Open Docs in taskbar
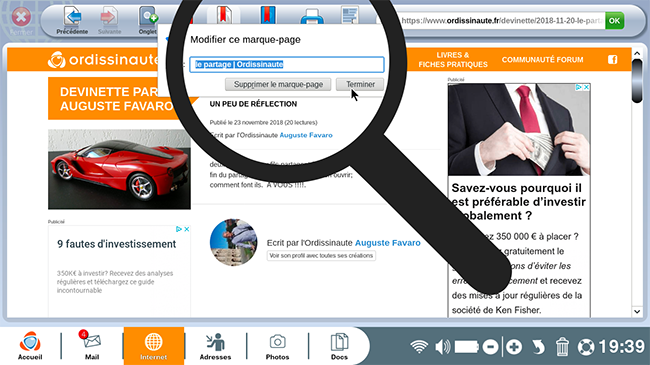This screenshot has height=365, width=650. [x=339, y=346]
